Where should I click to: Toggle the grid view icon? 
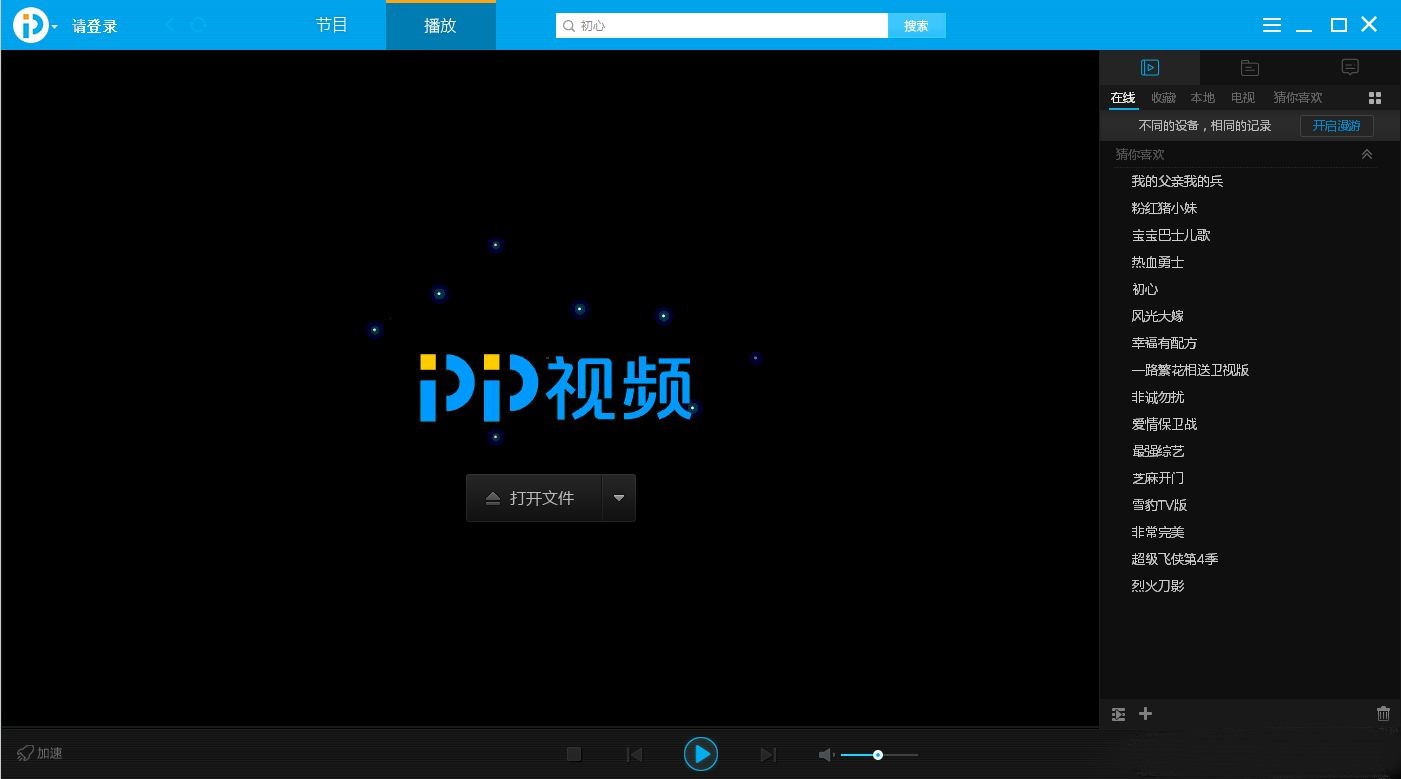[x=1375, y=98]
